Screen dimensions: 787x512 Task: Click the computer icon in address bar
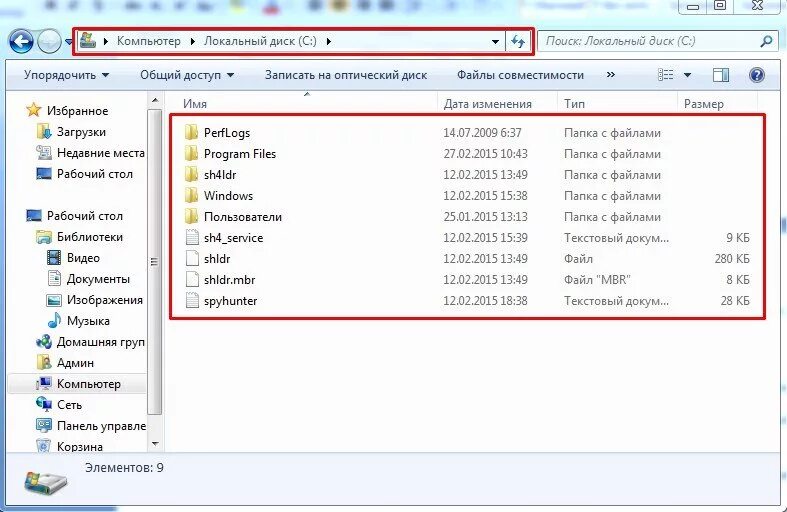pyautogui.click(x=88, y=40)
